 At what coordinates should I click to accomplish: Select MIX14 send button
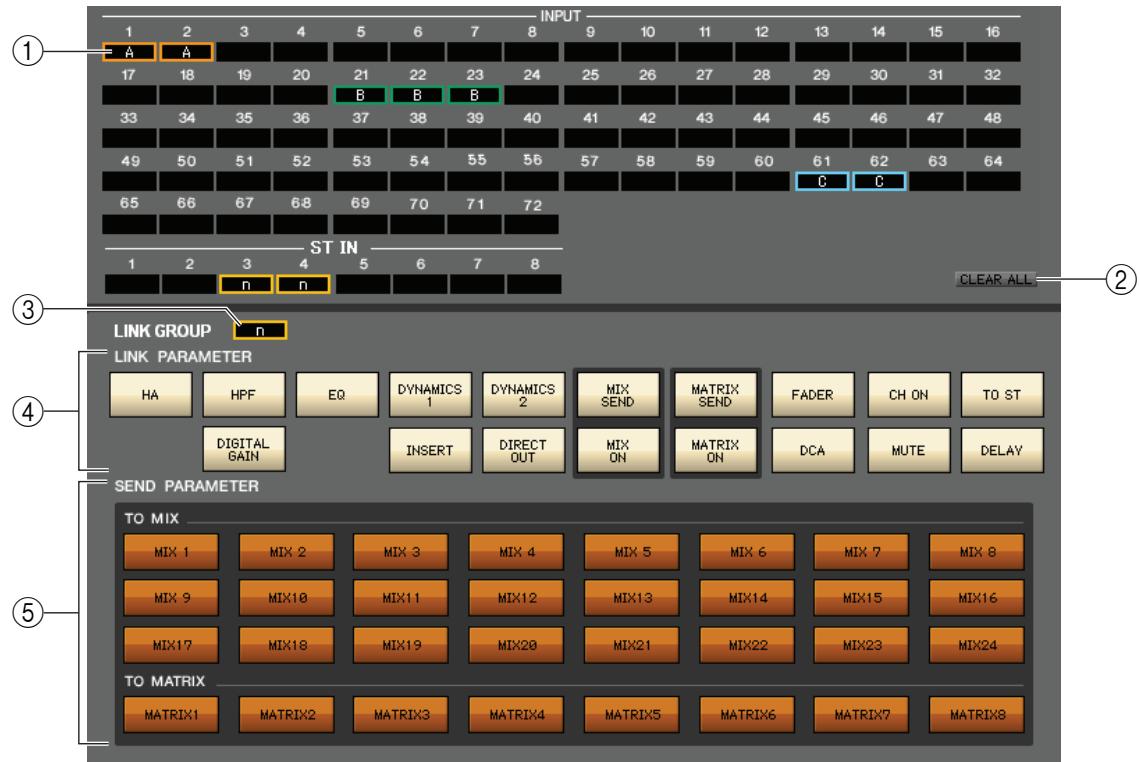pyautogui.click(x=747, y=598)
